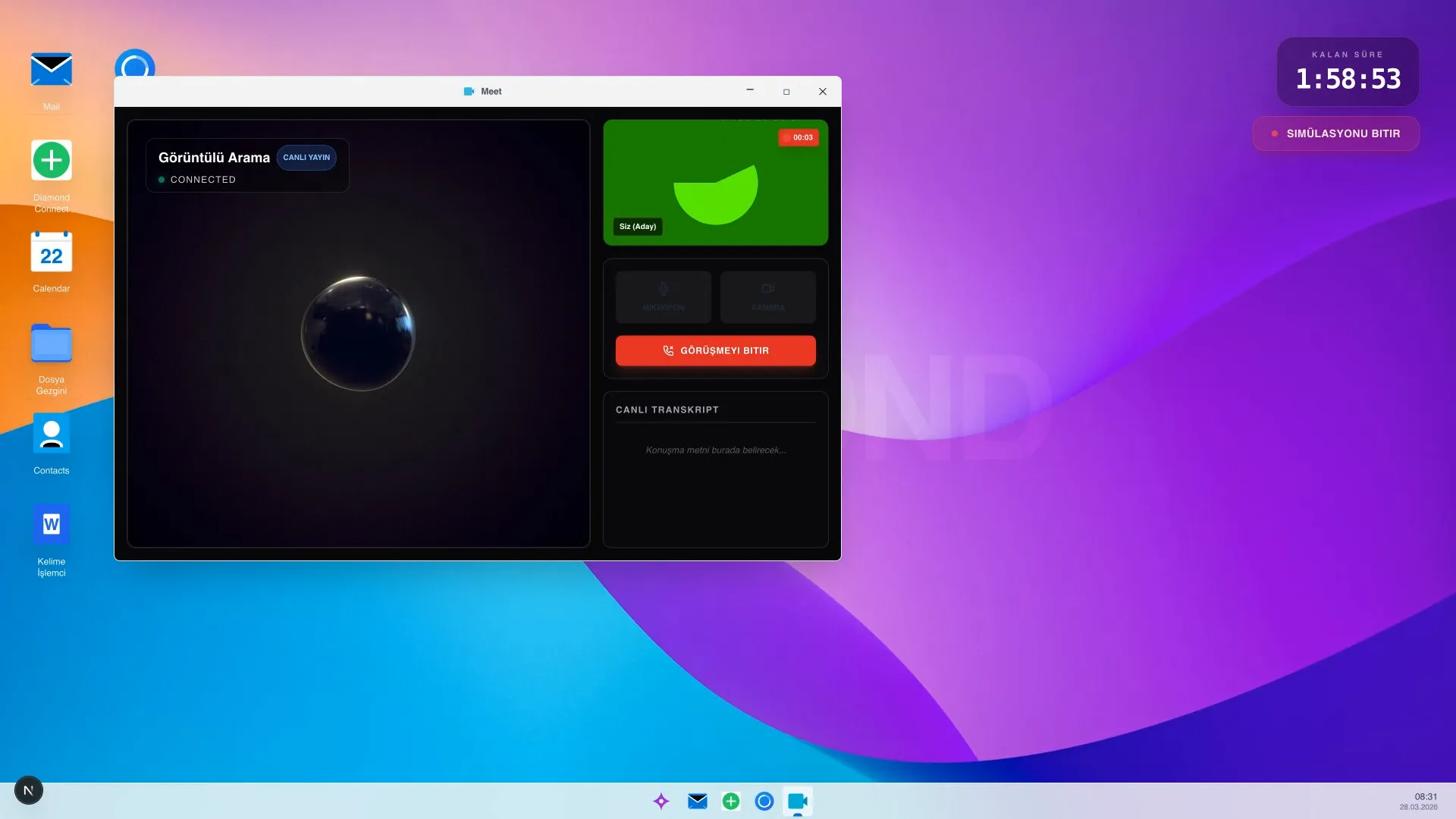
Task: Select the Meet camera icon in taskbar
Action: click(798, 801)
